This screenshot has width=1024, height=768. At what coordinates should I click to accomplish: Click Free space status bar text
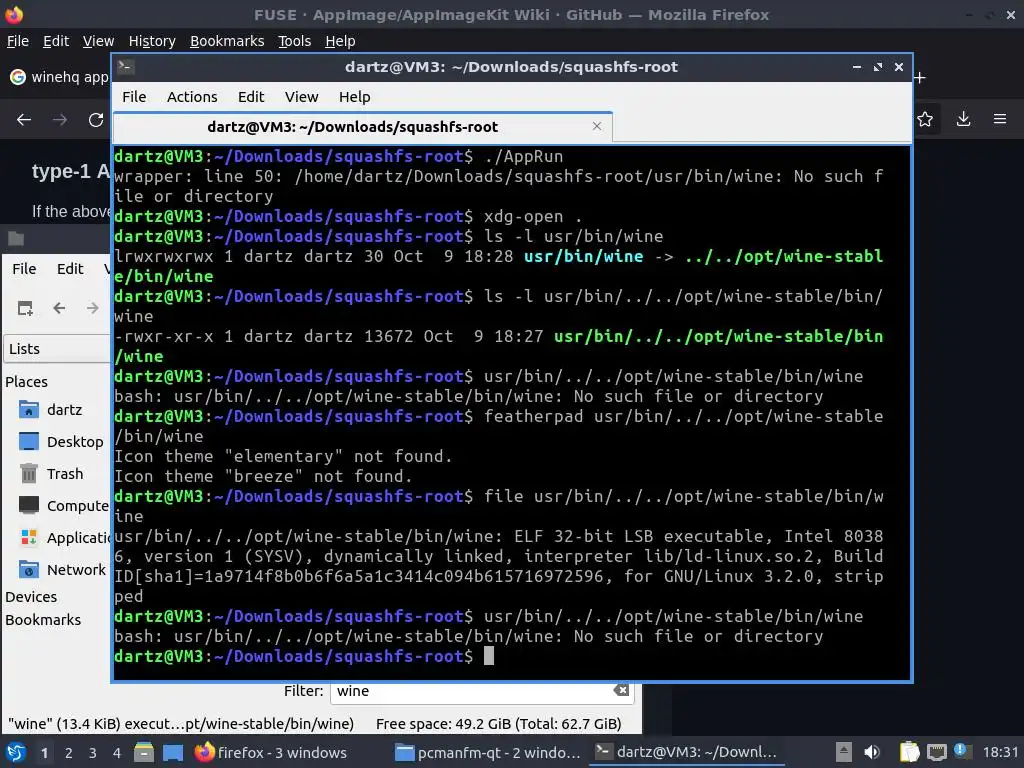point(498,724)
